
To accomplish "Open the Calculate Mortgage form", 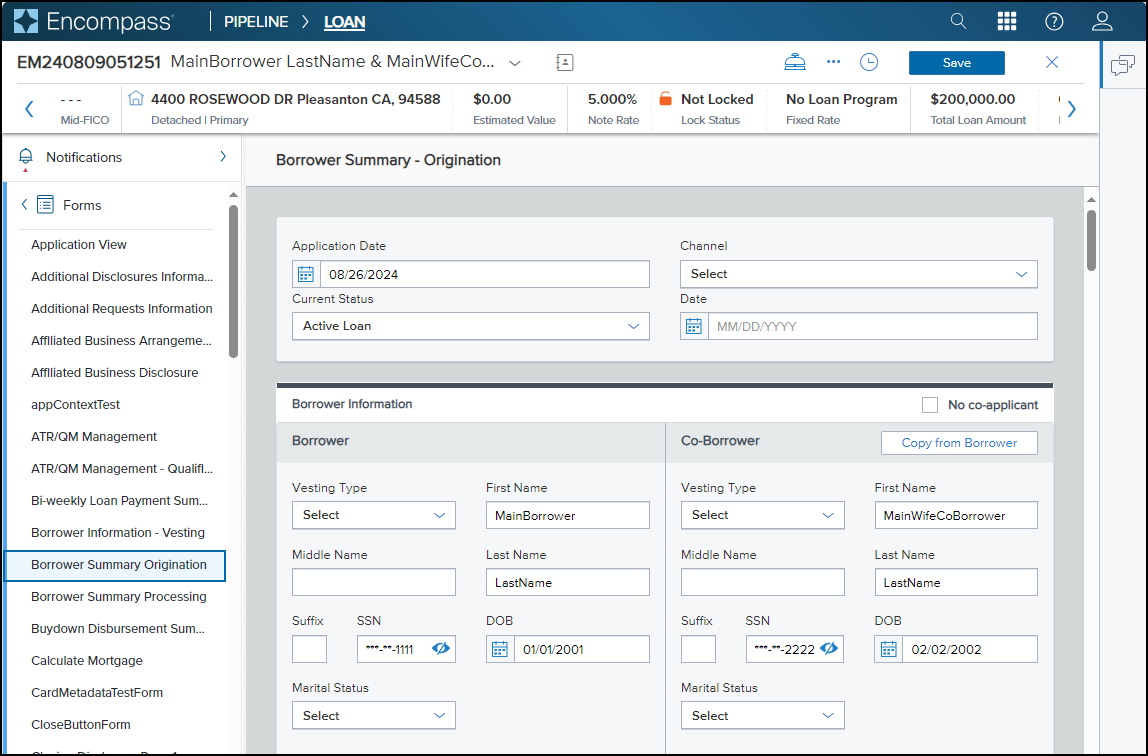I will pyautogui.click(x=86, y=661).
